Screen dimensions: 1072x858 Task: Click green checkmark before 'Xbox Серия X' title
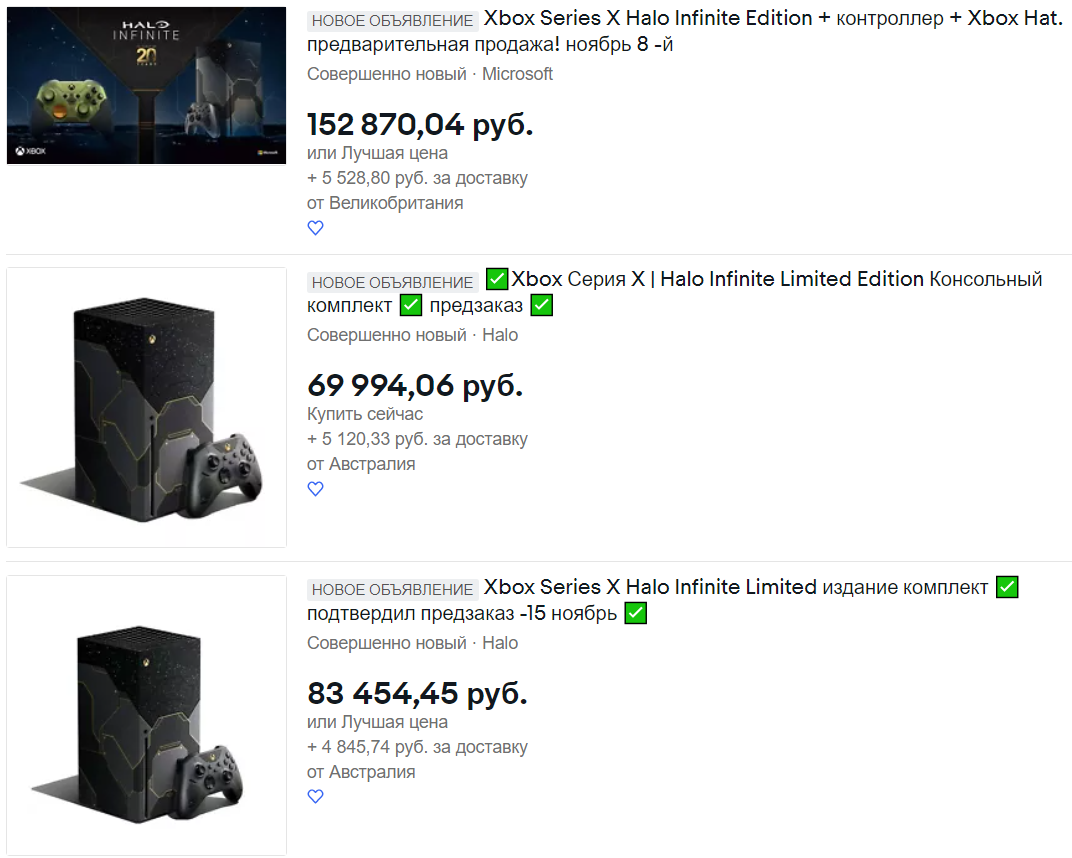[x=497, y=279]
